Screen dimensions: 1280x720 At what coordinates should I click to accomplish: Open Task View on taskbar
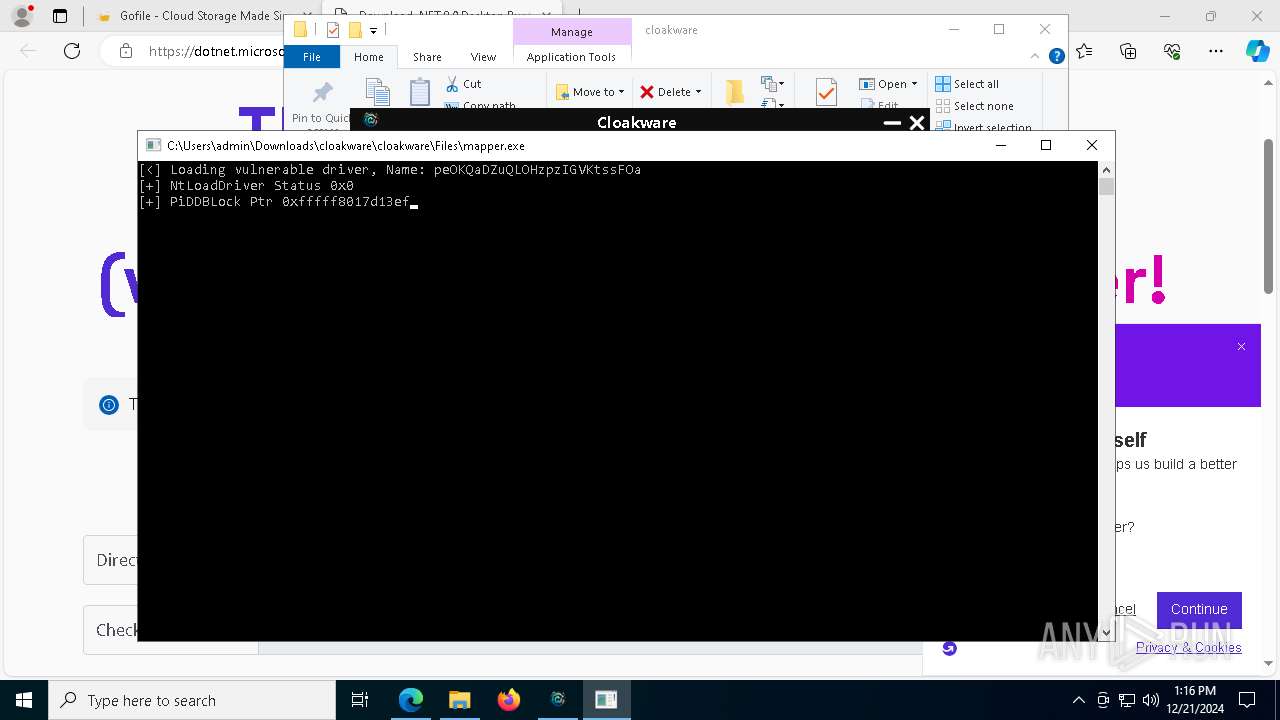[x=361, y=700]
